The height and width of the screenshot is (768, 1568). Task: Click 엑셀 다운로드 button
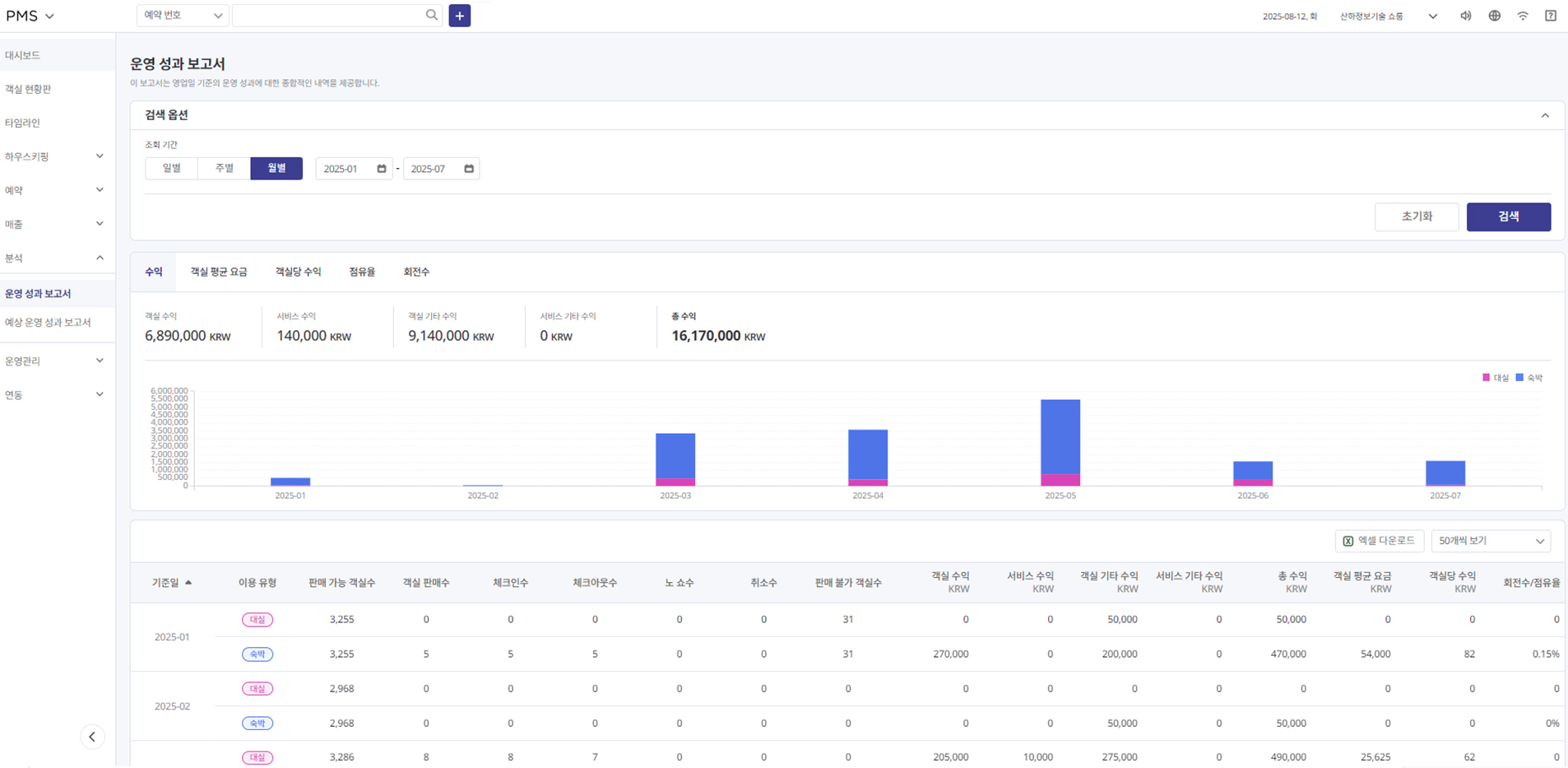(1380, 541)
